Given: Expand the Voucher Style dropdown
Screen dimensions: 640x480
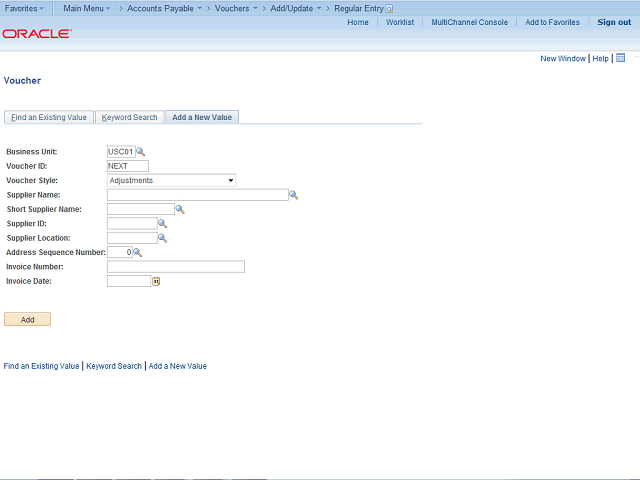Looking at the screenshot, I should [x=171, y=180].
